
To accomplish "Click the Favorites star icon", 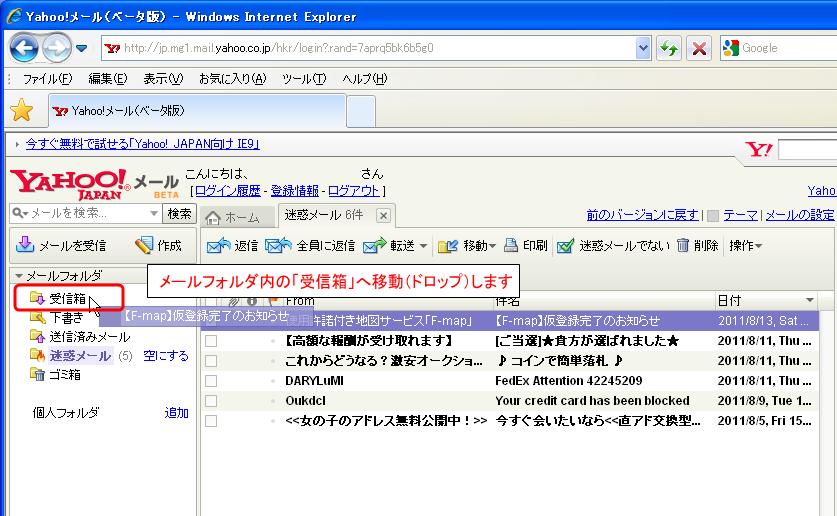I will coord(22,110).
